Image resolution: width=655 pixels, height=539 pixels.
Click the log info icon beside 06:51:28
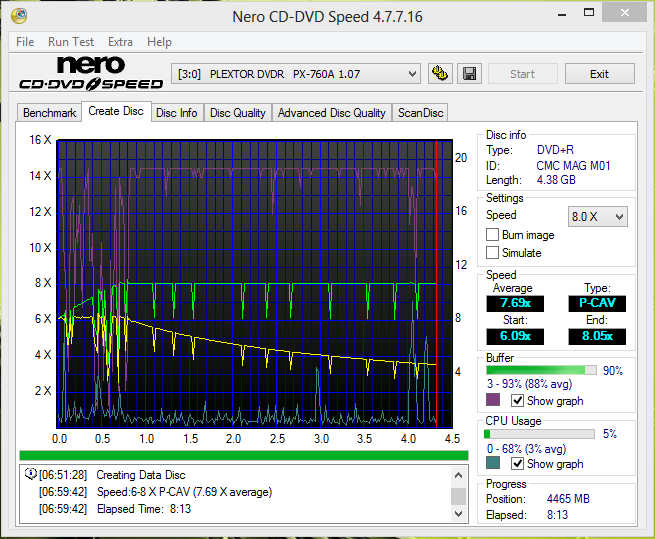30,474
